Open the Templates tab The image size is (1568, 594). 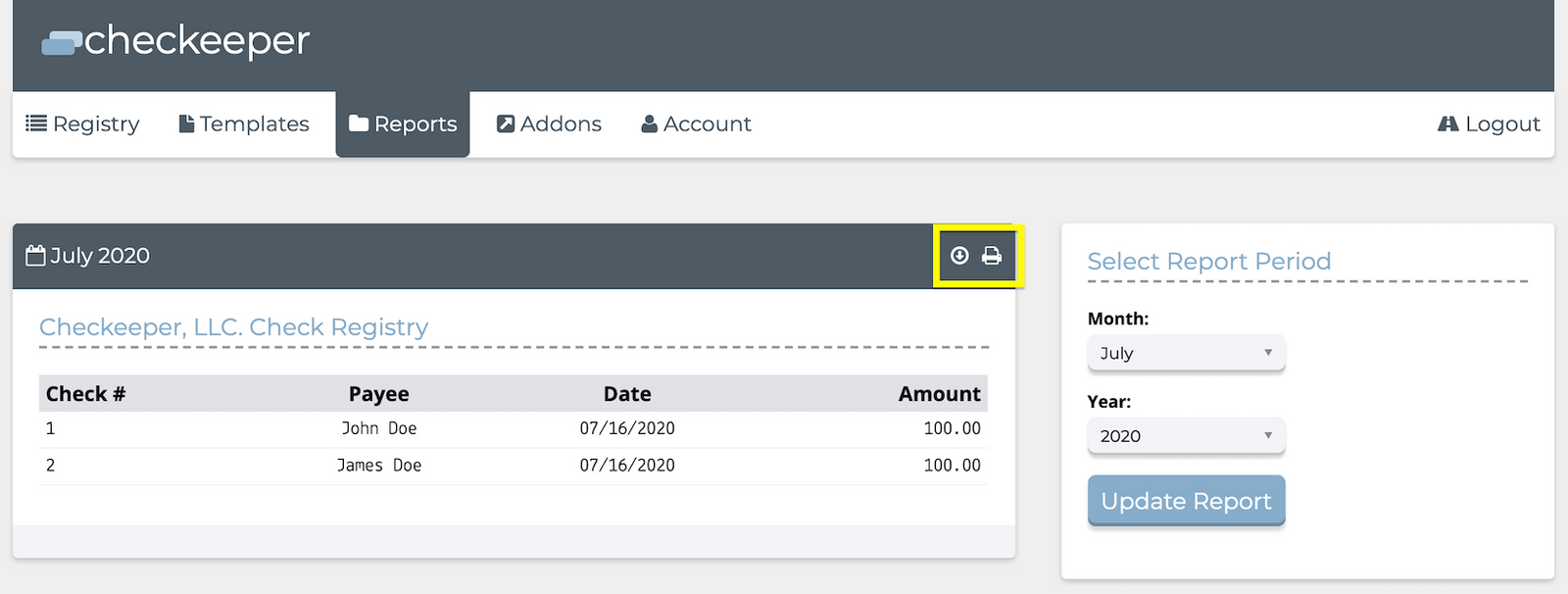click(244, 124)
